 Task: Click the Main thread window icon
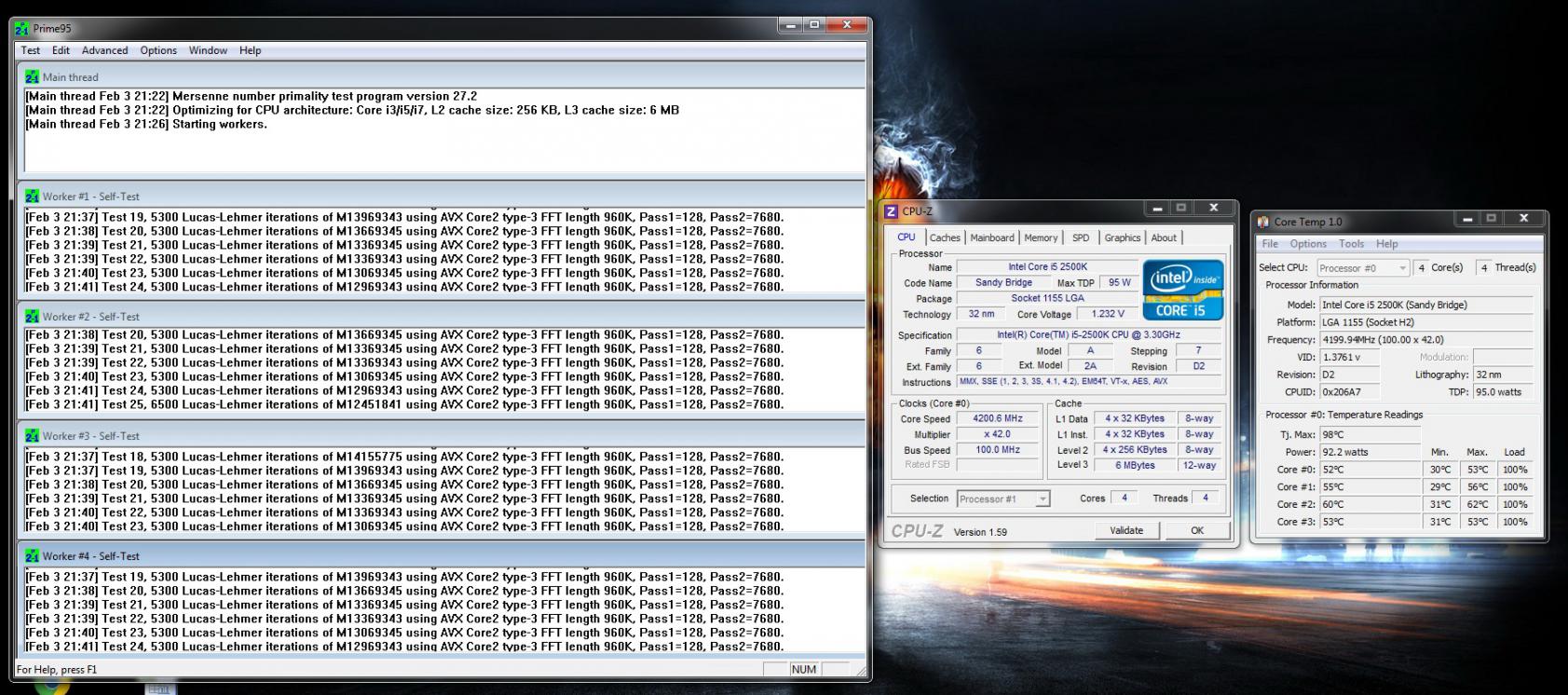pos(33,77)
